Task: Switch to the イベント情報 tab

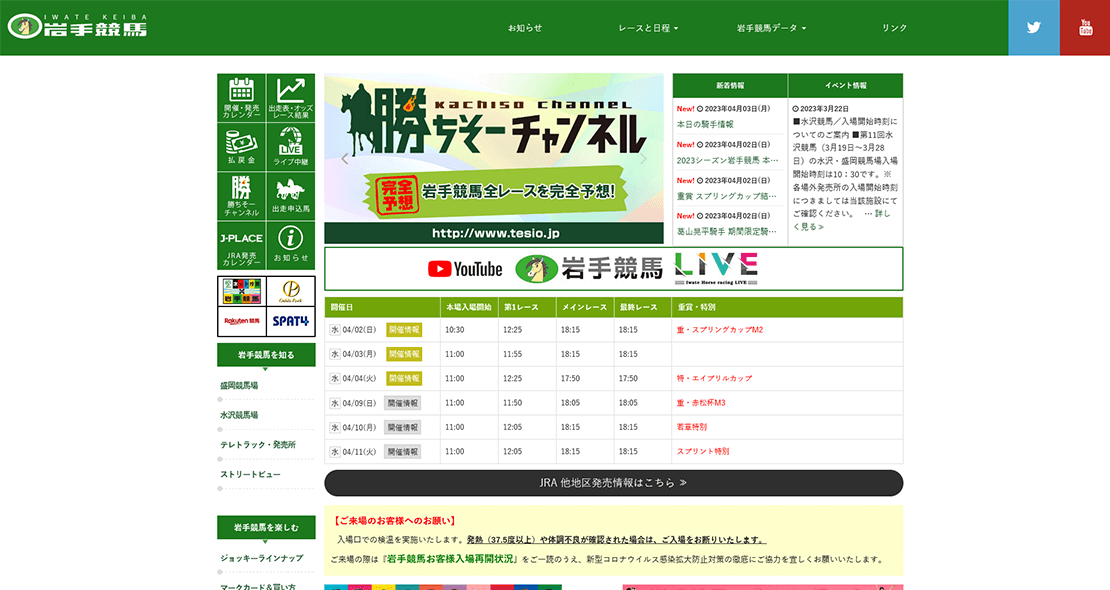Action: pyautogui.click(x=845, y=86)
